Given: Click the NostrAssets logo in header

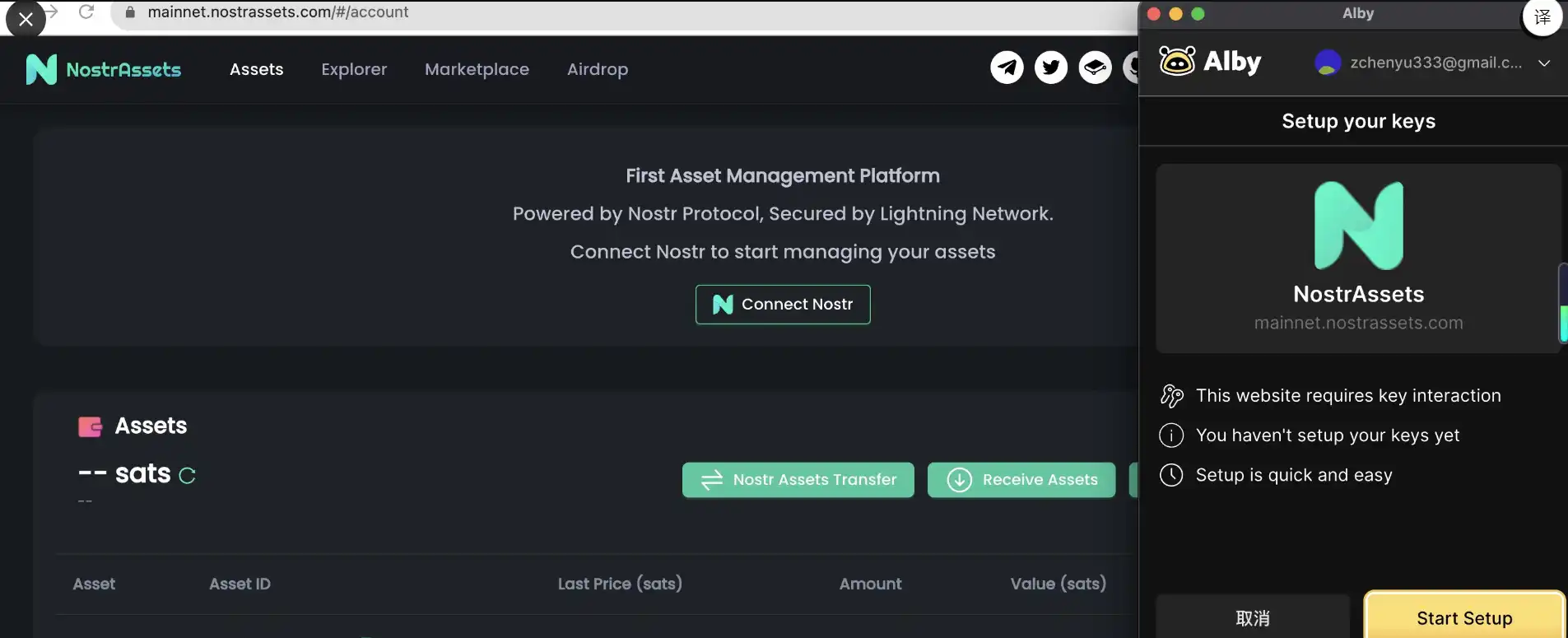Looking at the screenshot, I should 104,70.
